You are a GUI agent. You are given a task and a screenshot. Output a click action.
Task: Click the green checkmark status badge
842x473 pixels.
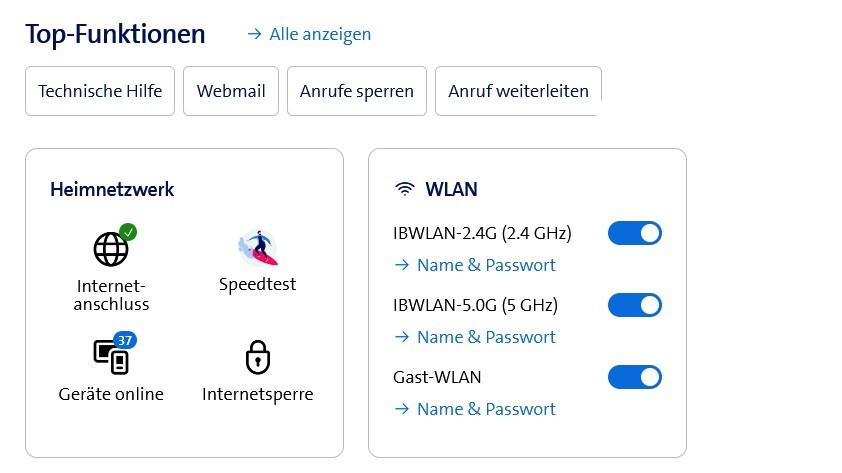(128, 233)
